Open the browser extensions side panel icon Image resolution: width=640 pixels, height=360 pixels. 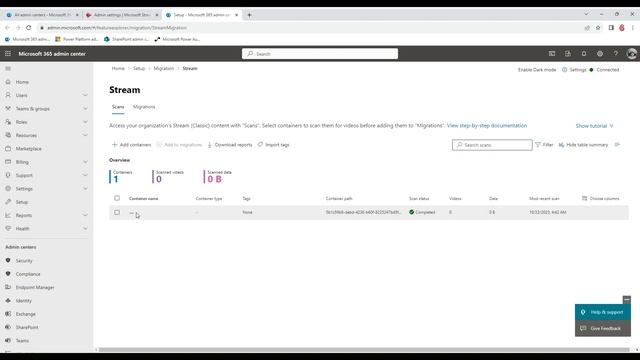(611, 28)
